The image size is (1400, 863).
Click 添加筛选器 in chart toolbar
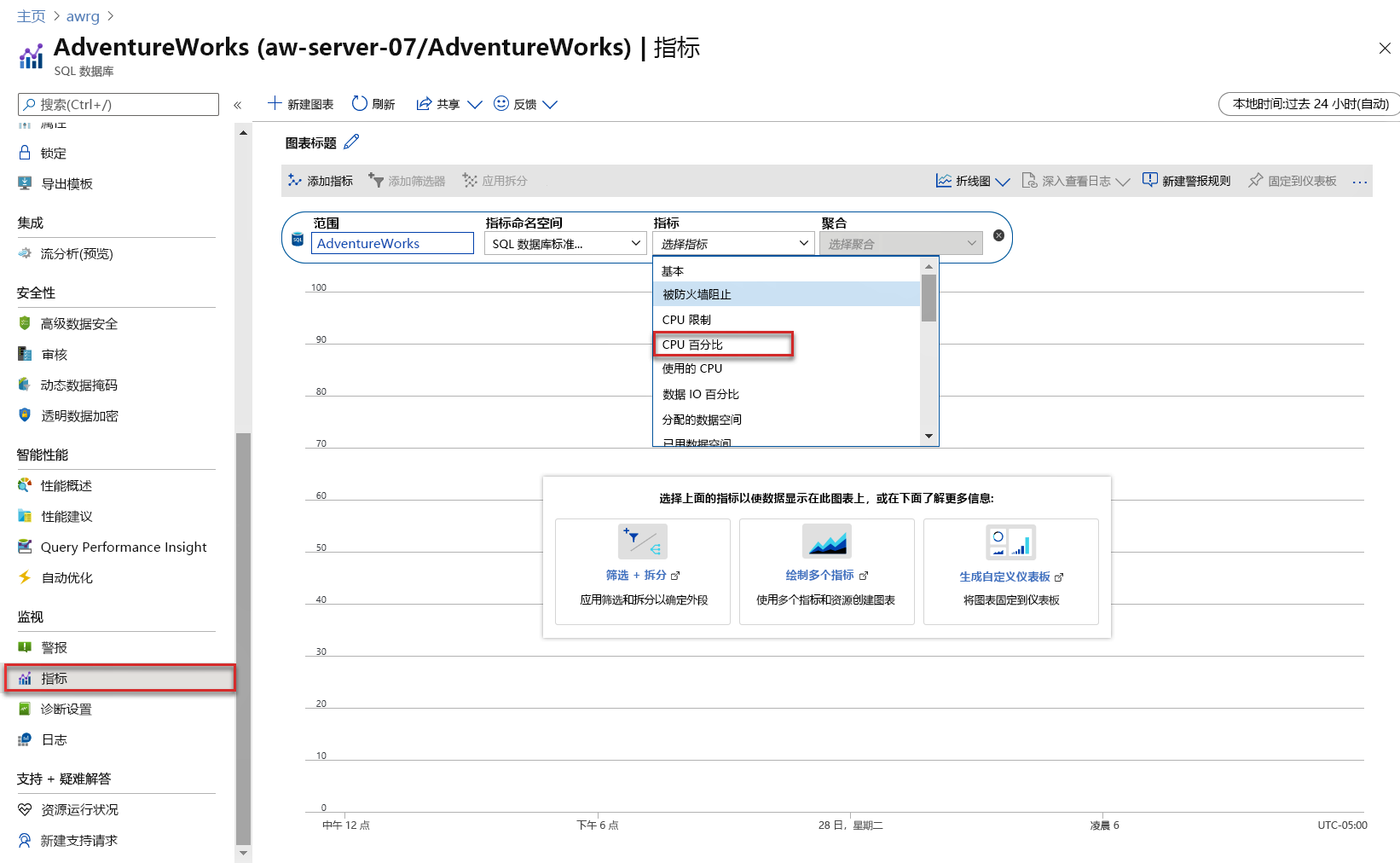pos(407,181)
